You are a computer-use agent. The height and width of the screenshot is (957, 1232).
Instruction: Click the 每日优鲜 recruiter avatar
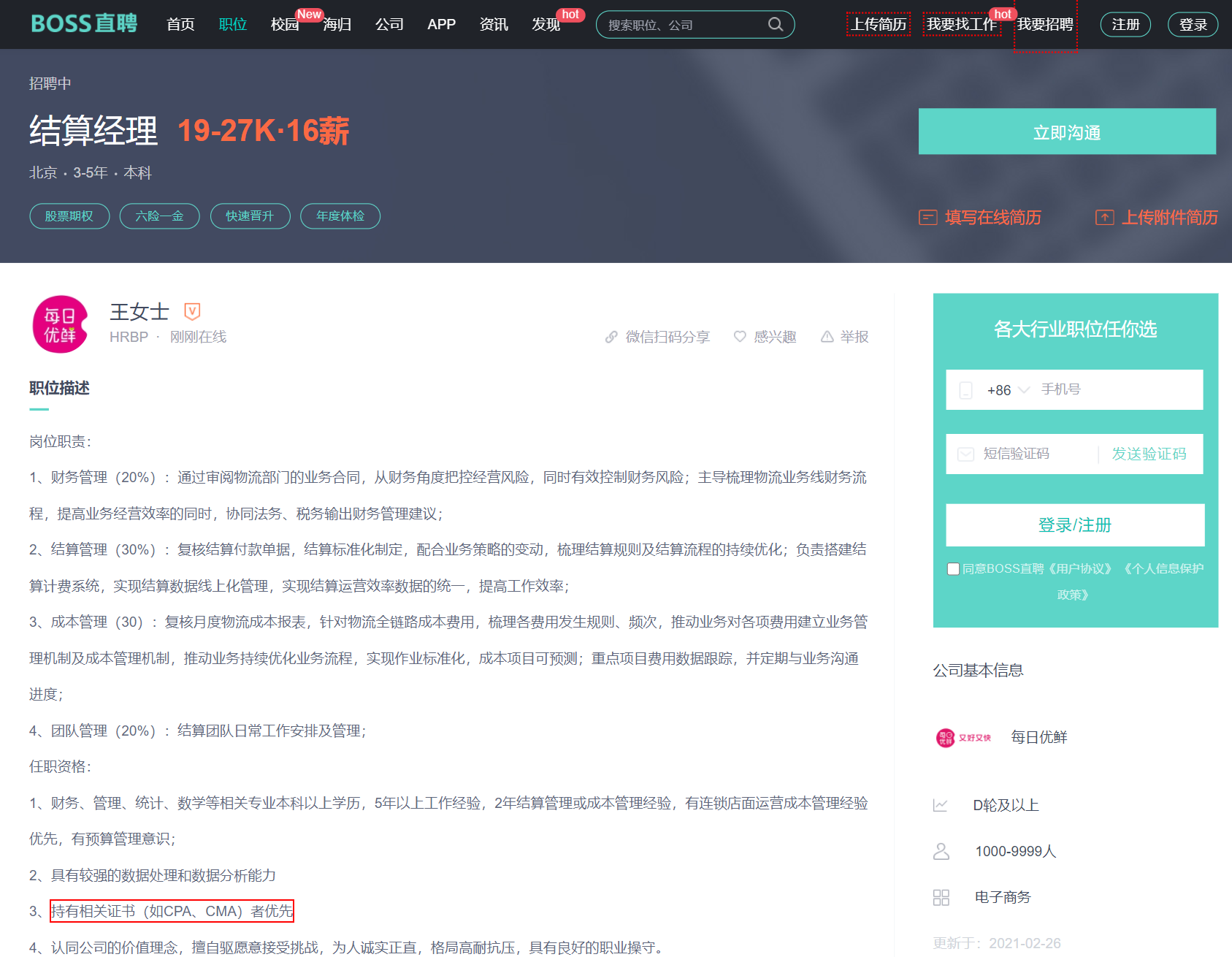click(60, 324)
